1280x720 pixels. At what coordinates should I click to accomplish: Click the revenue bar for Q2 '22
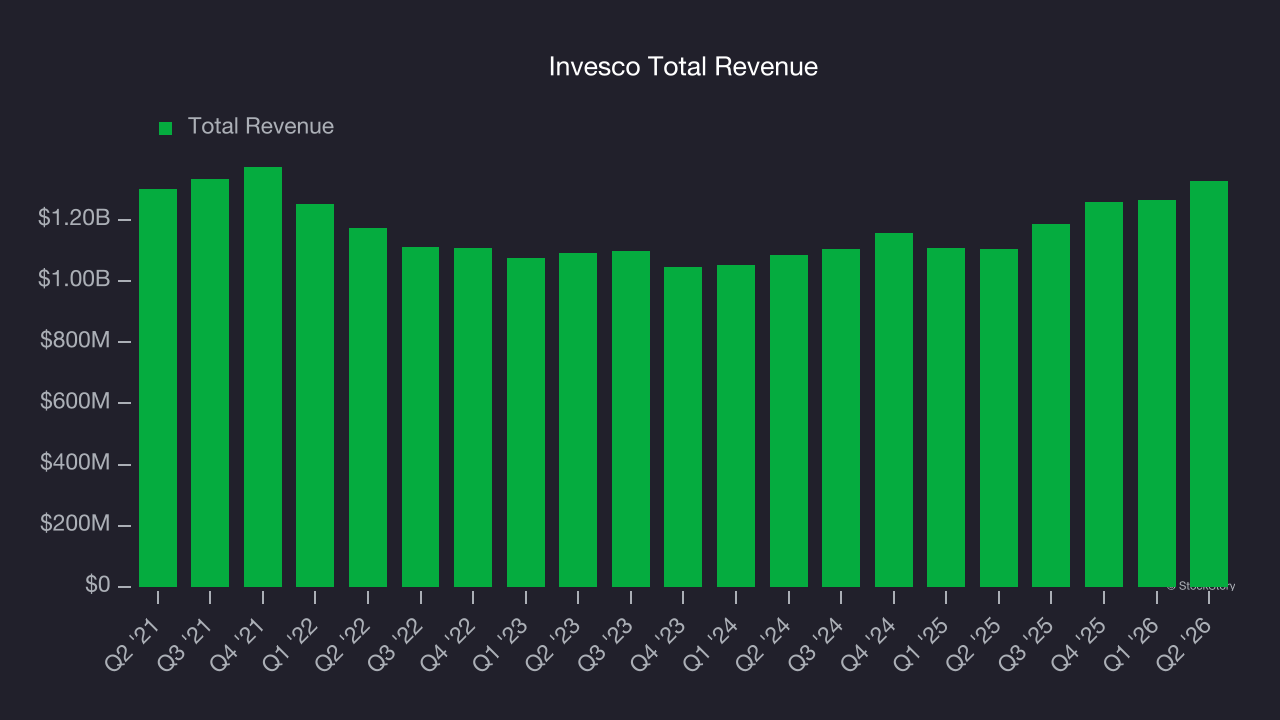click(368, 408)
